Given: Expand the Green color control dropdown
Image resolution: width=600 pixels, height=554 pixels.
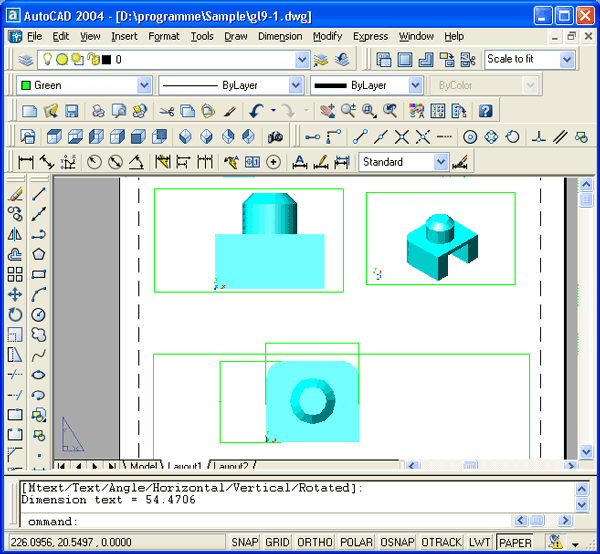Looking at the screenshot, I should coord(144,86).
